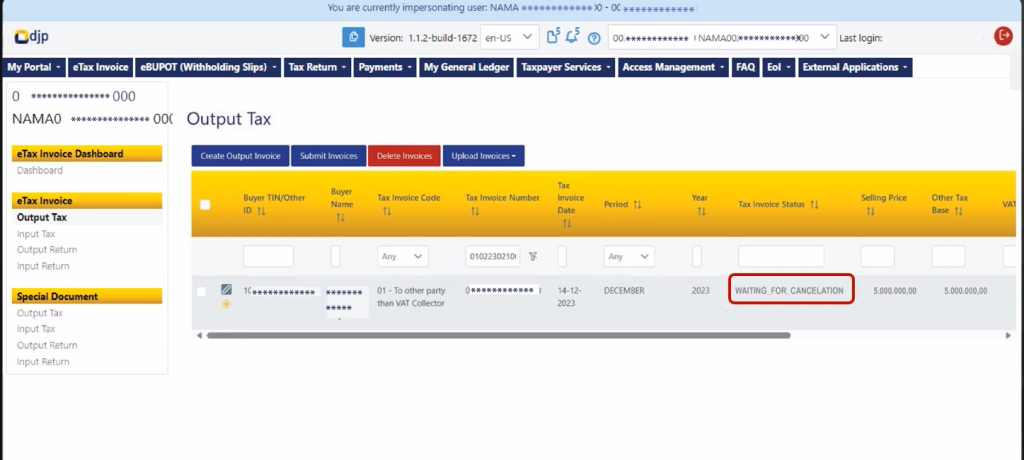Open the Tax Invoice Code filter dropdown
1024x460 pixels.
point(403,256)
